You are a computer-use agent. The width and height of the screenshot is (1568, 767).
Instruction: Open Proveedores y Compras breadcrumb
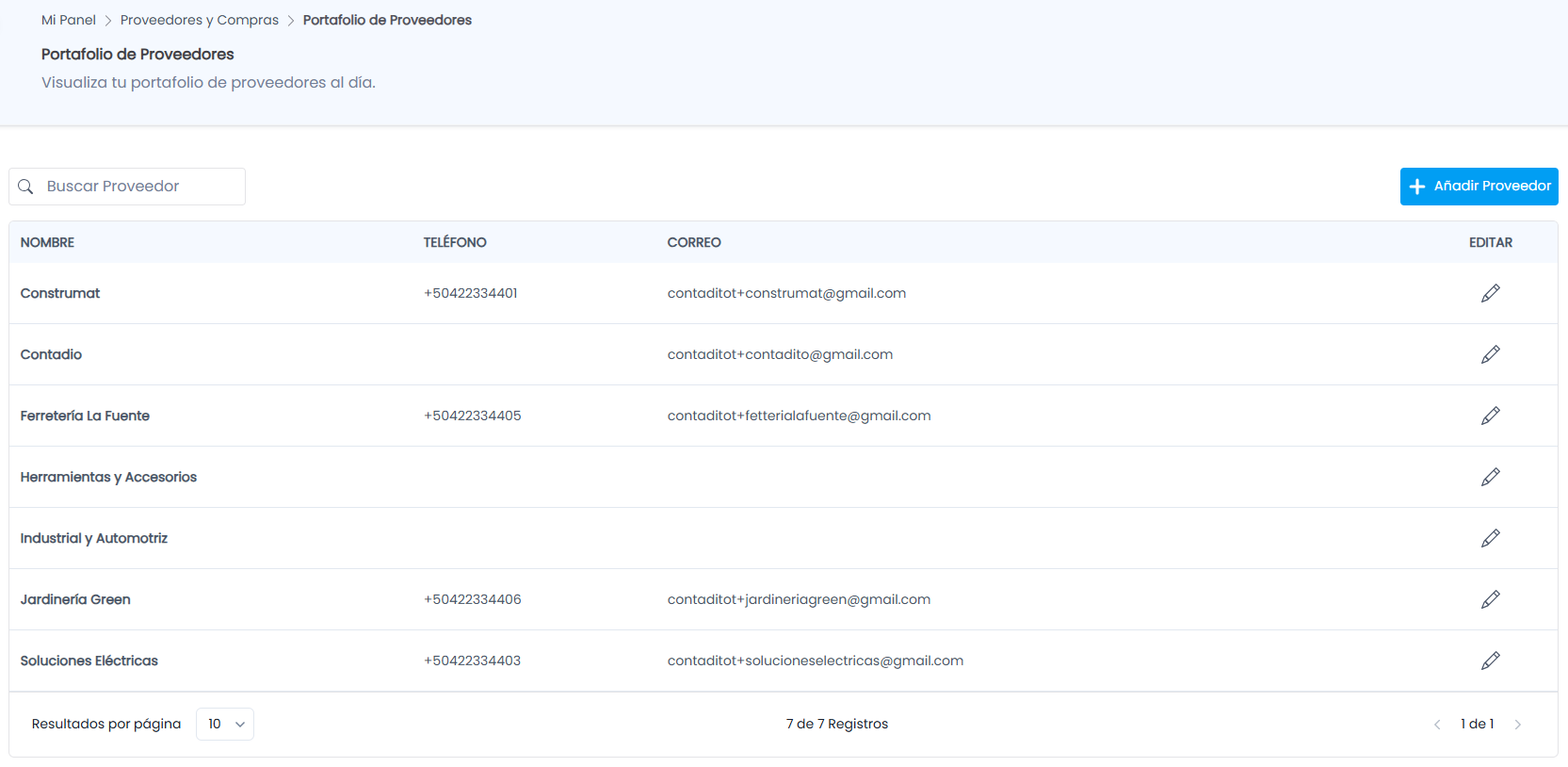200,20
